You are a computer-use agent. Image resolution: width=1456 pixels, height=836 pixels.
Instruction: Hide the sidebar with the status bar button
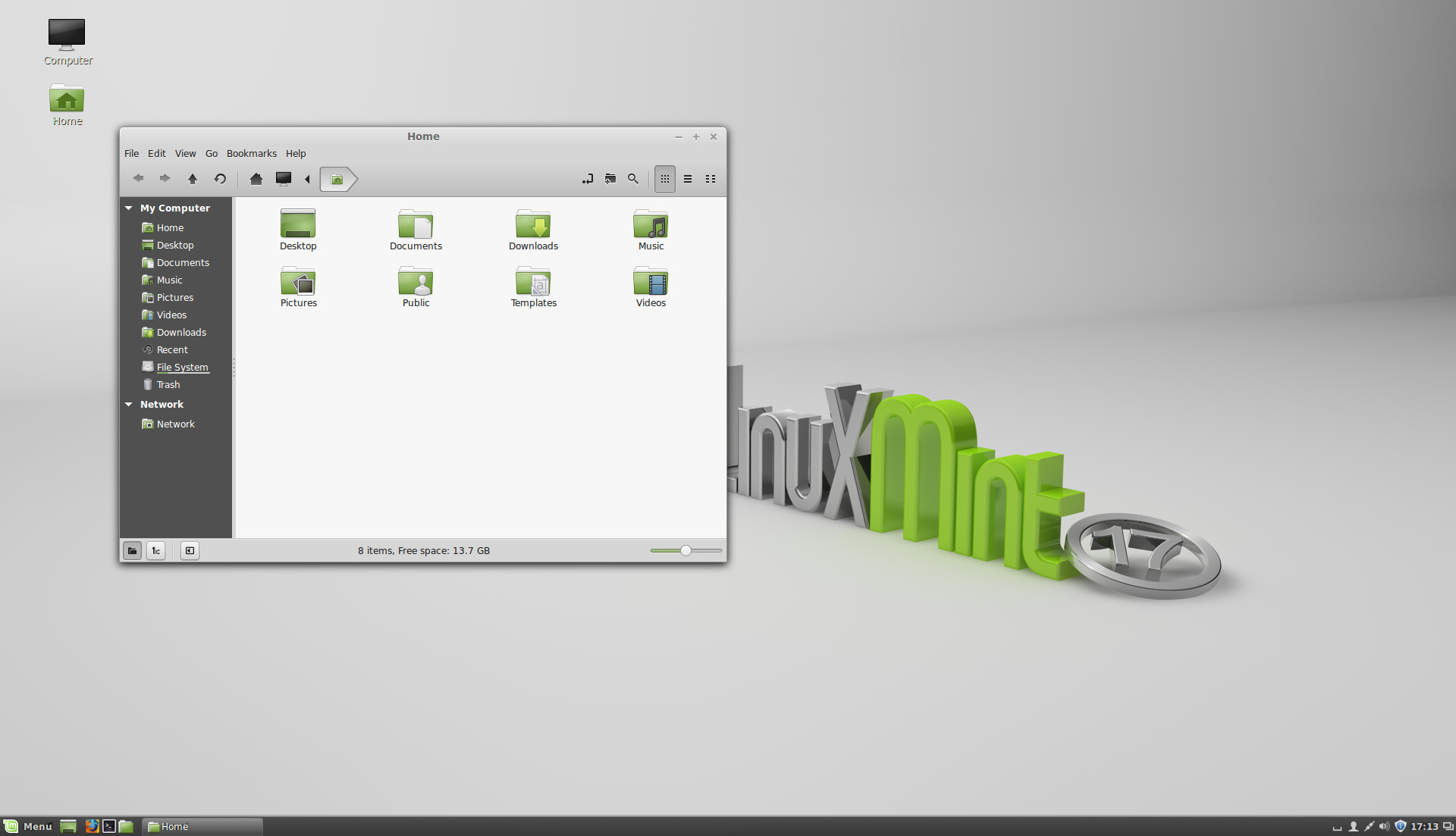coord(190,551)
